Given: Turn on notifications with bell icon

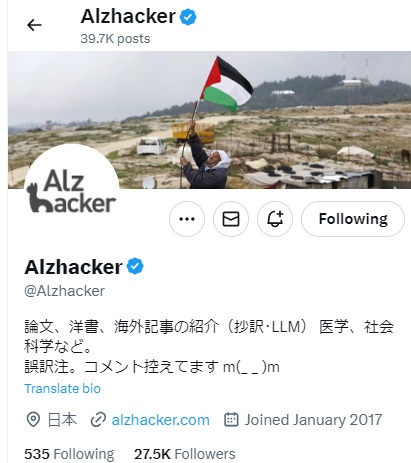Looking at the screenshot, I should coord(275,219).
